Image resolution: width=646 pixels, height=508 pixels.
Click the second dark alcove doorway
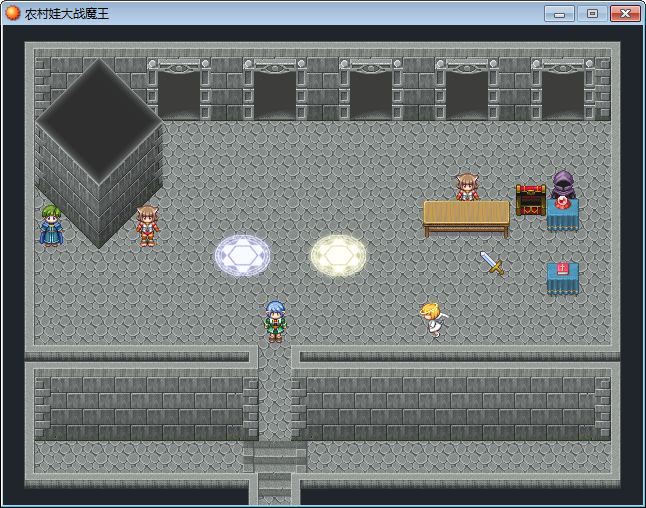(x=275, y=95)
